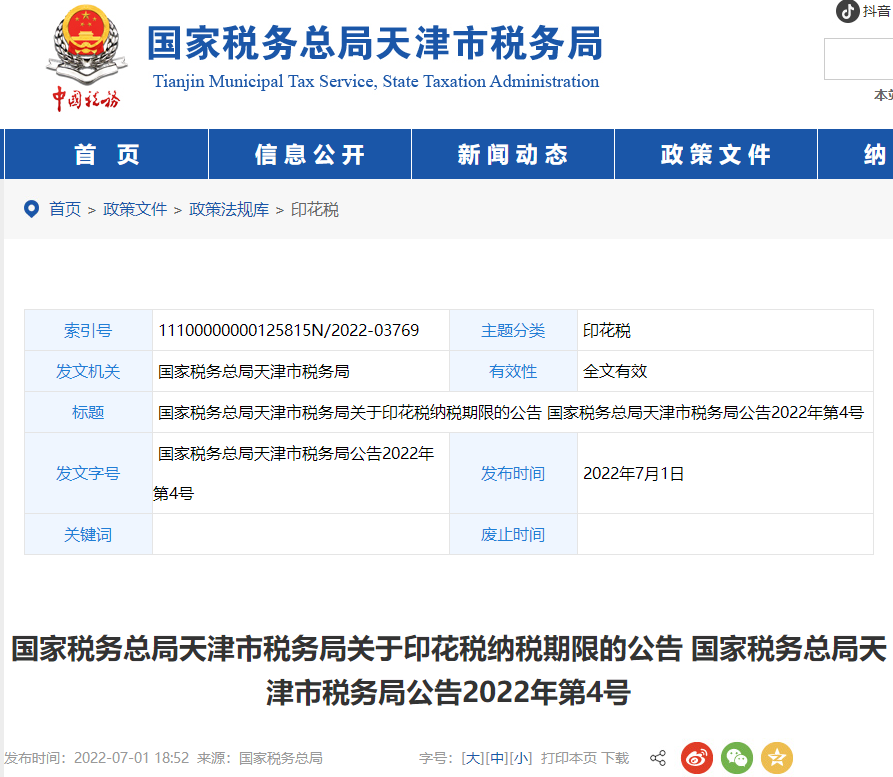The width and height of the screenshot is (893, 777).
Task: Open the 新闻动态 menu item
Action: coord(512,154)
